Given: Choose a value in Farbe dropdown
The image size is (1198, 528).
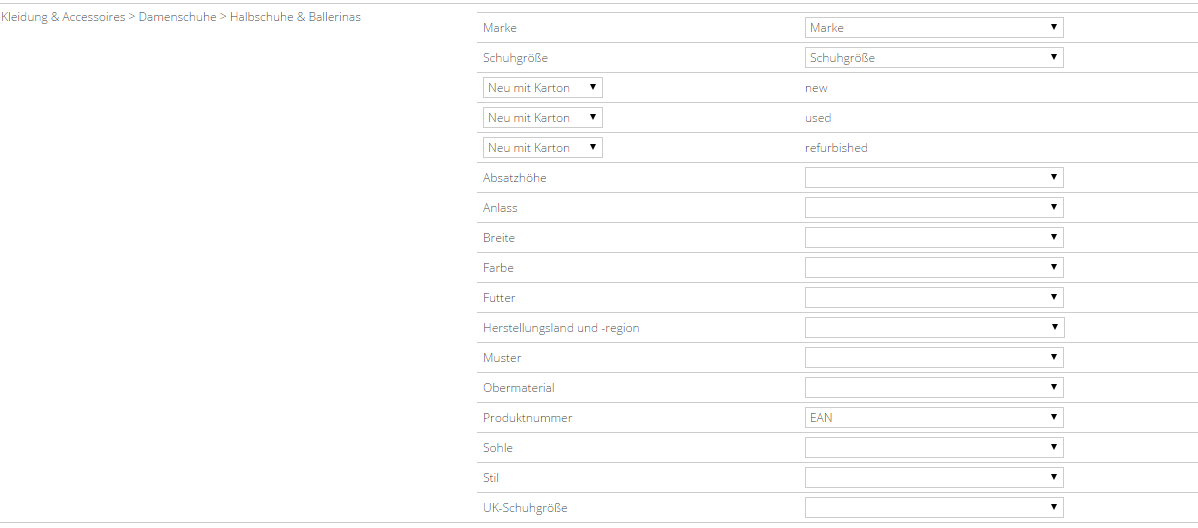Looking at the screenshot, I should tap(933, 268).
